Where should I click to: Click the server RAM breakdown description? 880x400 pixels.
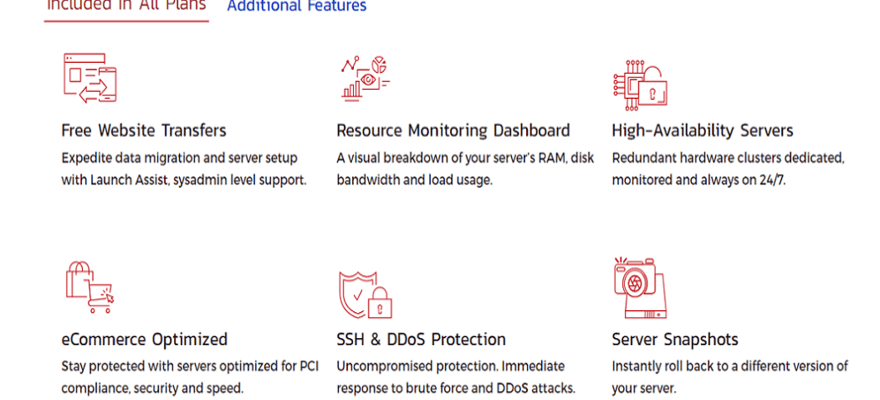click(465, 169)
